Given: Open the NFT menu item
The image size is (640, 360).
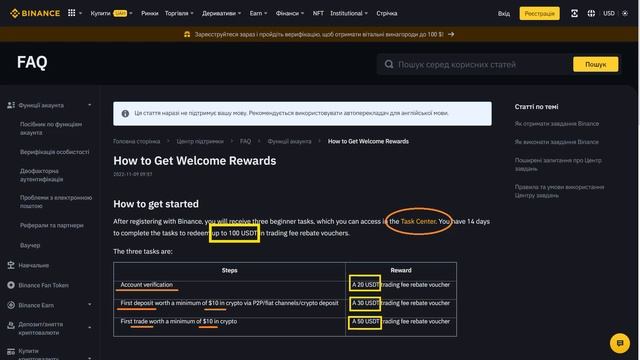Looking at the screenshot, I should click(x=318, y=13).
